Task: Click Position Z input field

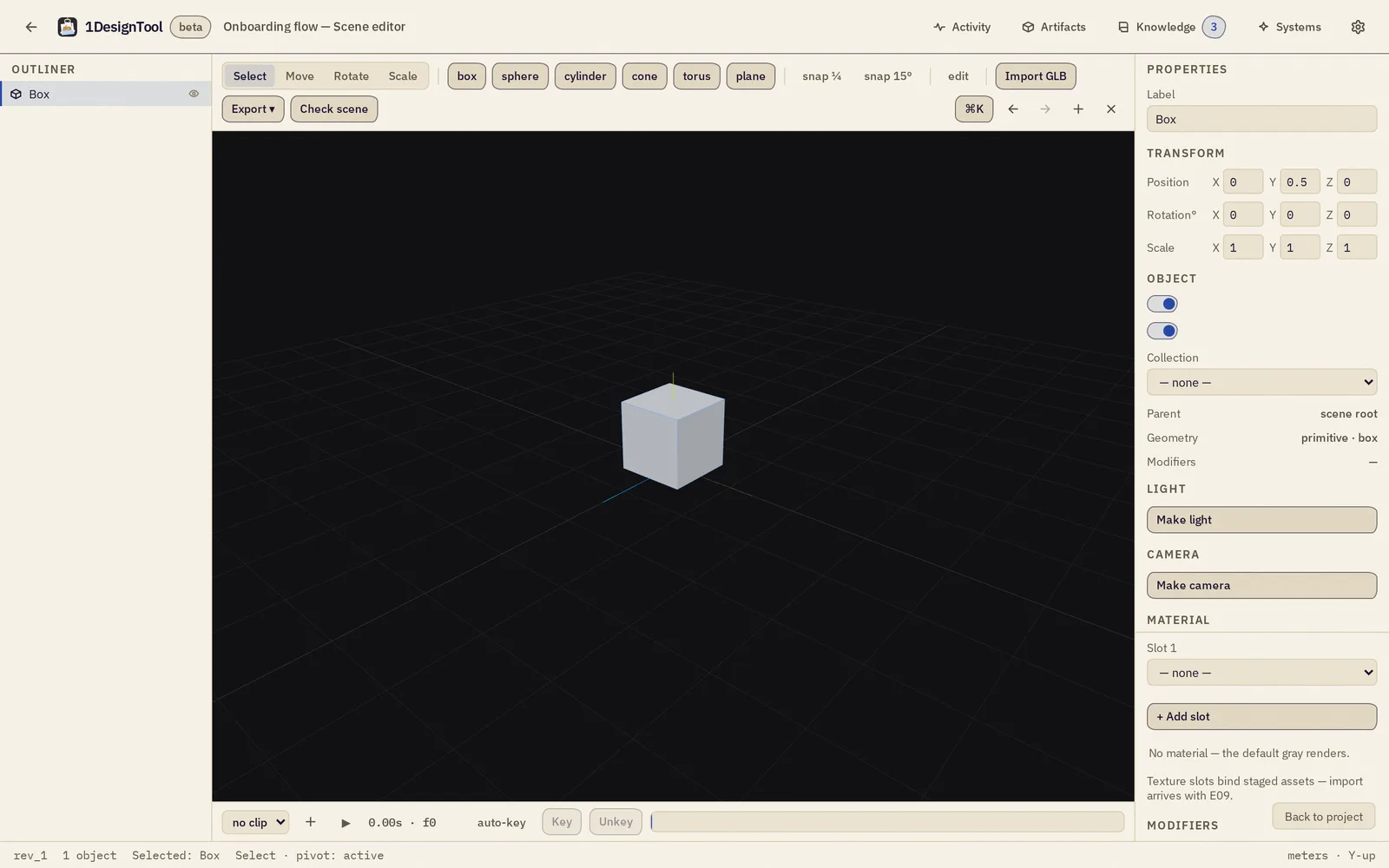Action: [1357, 181]
